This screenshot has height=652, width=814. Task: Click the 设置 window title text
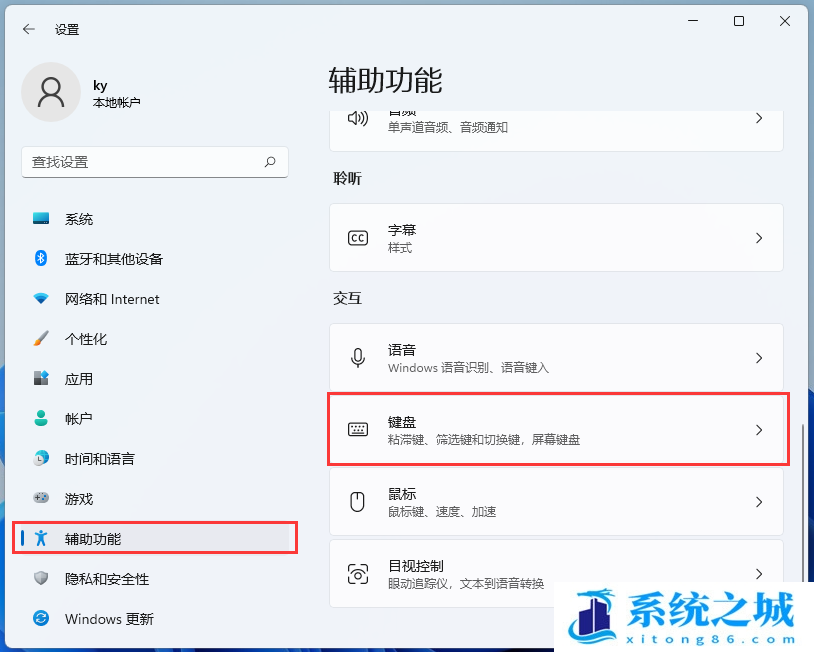tap(67, 30)
